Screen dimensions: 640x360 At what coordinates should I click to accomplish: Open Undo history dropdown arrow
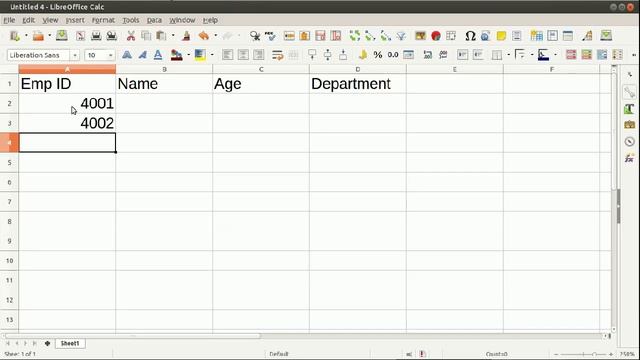tap(216, 36)
